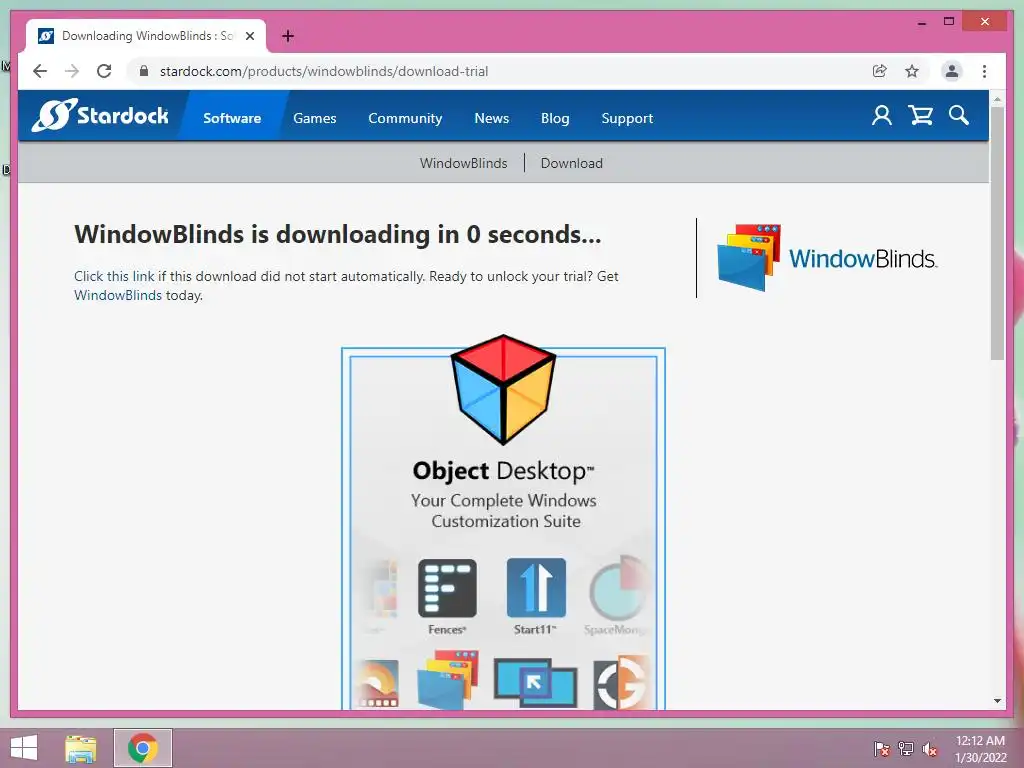1024x768 pixels.
Task: Open the Chrome profile avatar
Action: 952,71
